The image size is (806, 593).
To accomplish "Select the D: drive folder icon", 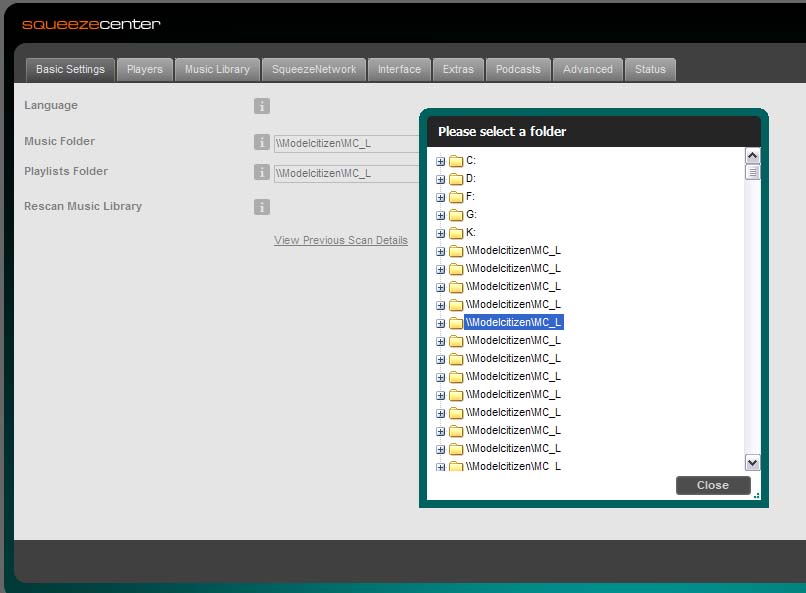I will (456, 179).
